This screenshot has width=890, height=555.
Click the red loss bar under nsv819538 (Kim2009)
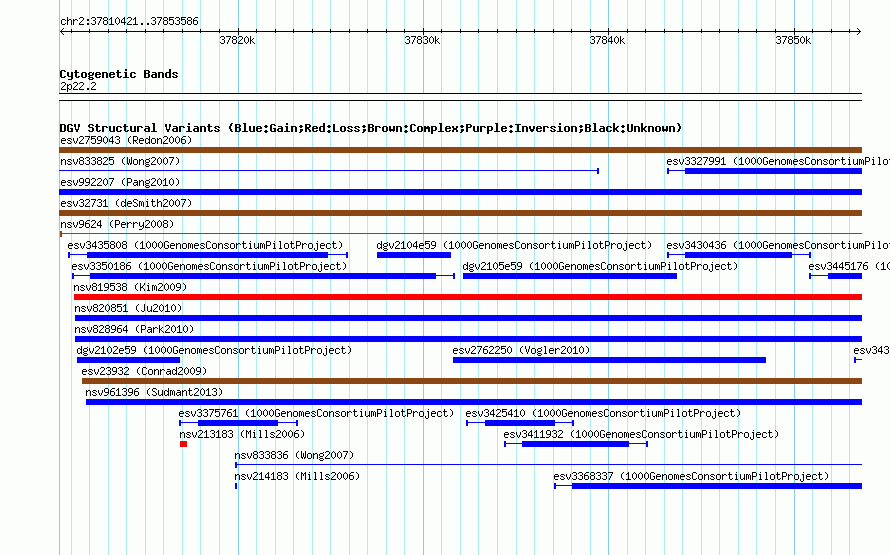[x=468, y=297]
